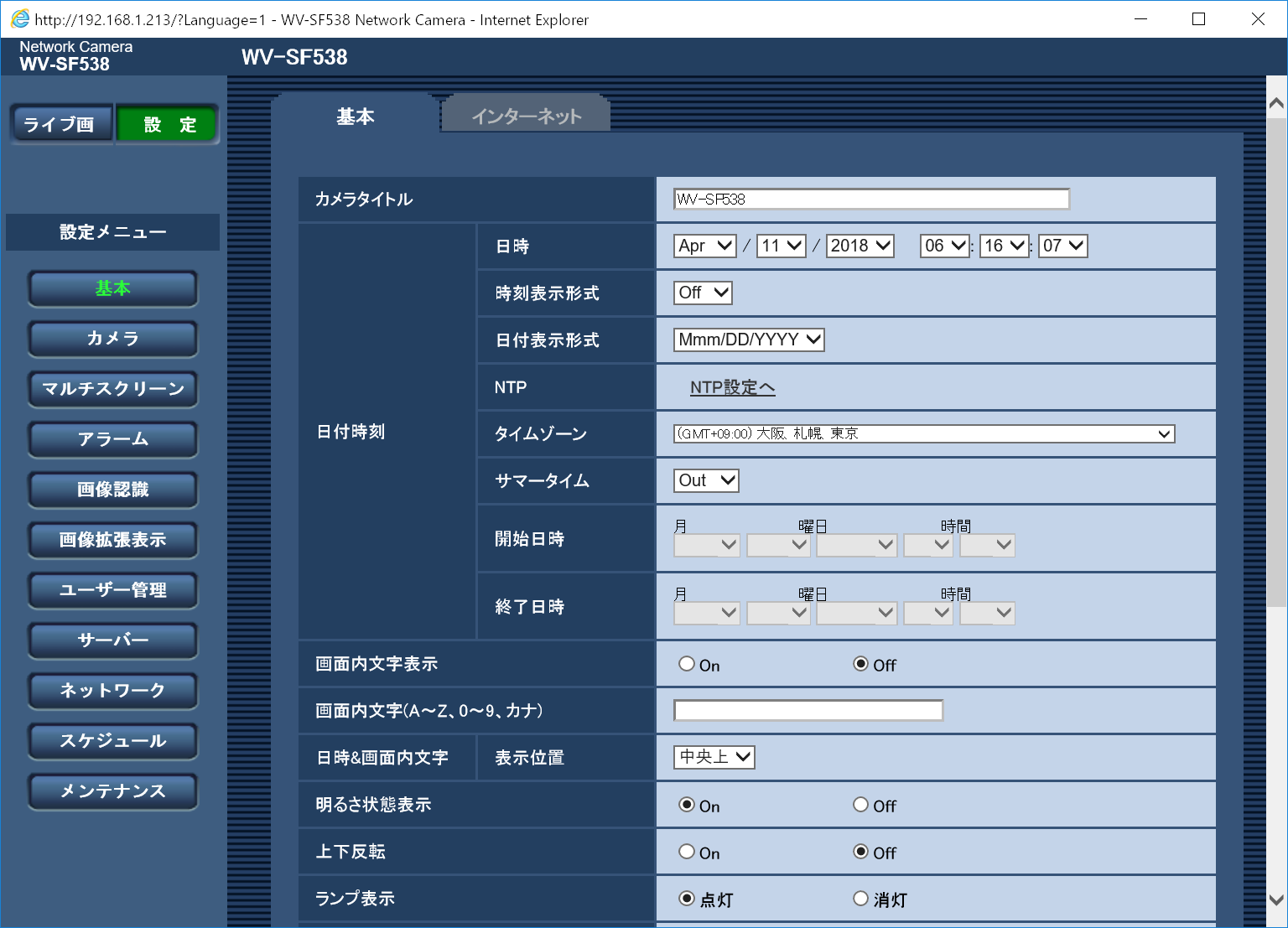Minimize the Internet Explorer window

(1140, 19)
